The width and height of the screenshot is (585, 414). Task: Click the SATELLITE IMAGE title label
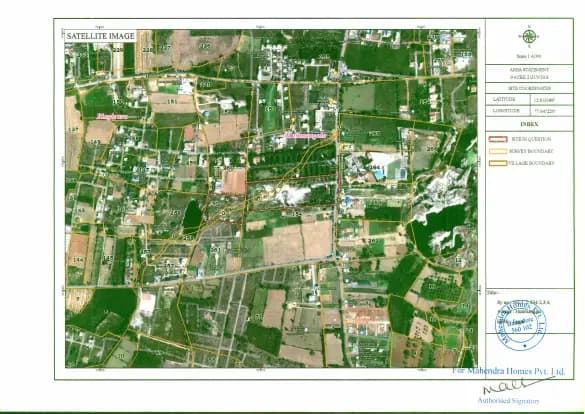(100, 36)
